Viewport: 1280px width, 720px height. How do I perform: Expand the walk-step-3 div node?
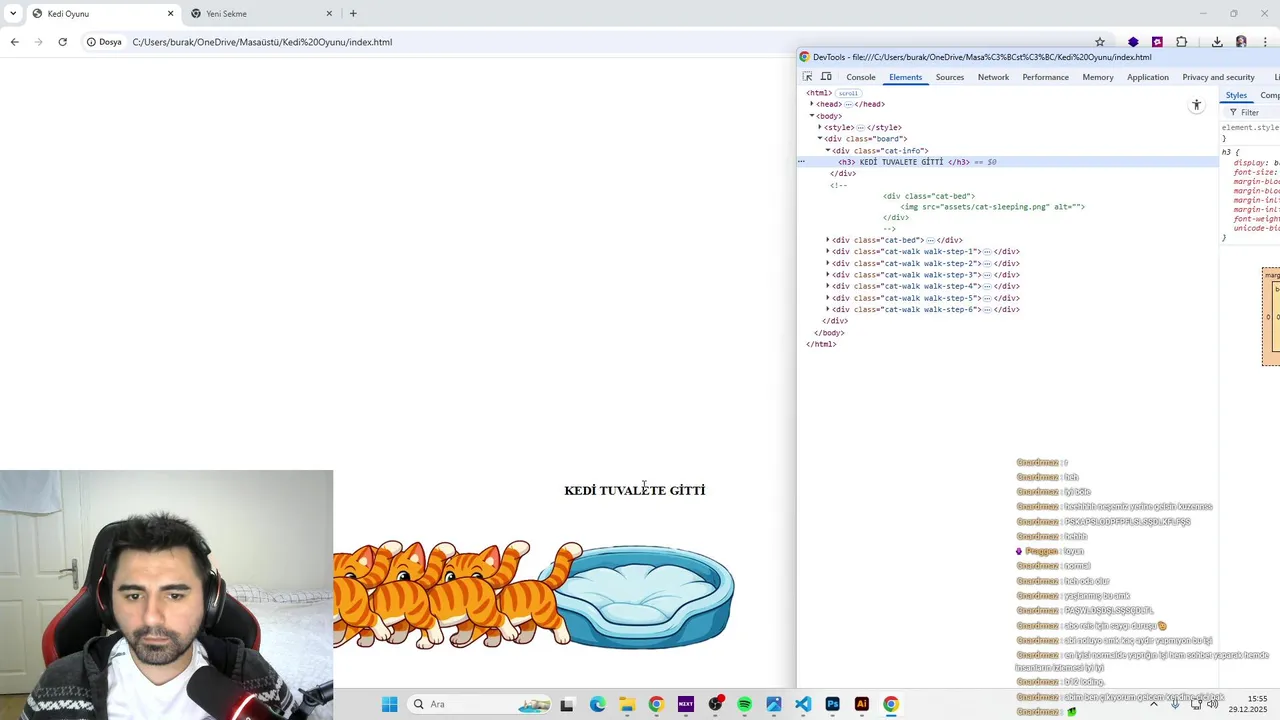[828, 274]
